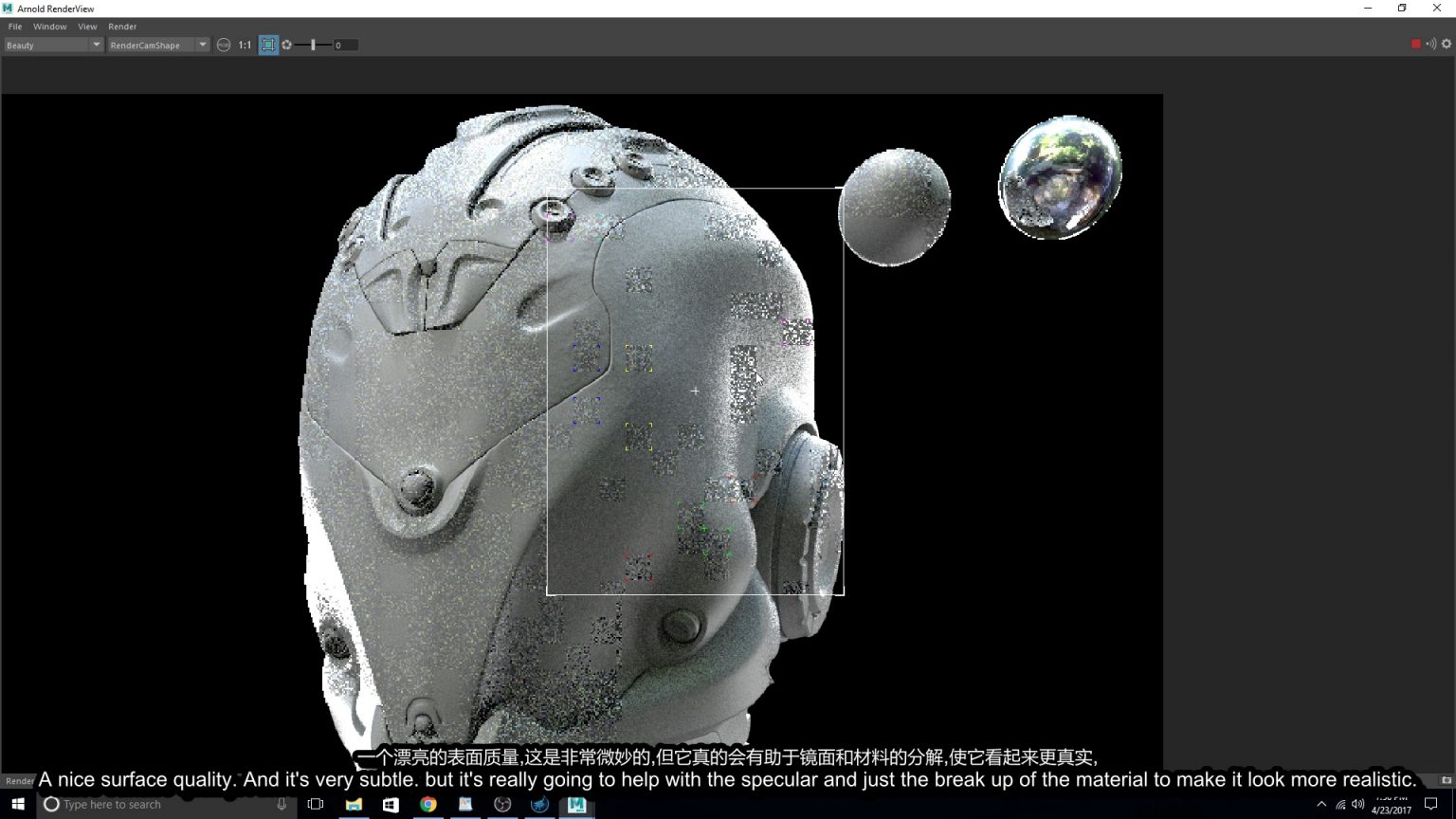Screen dimensions: 1456x819
Task: Expand the camera selector arrow
Action: [202, 45]
